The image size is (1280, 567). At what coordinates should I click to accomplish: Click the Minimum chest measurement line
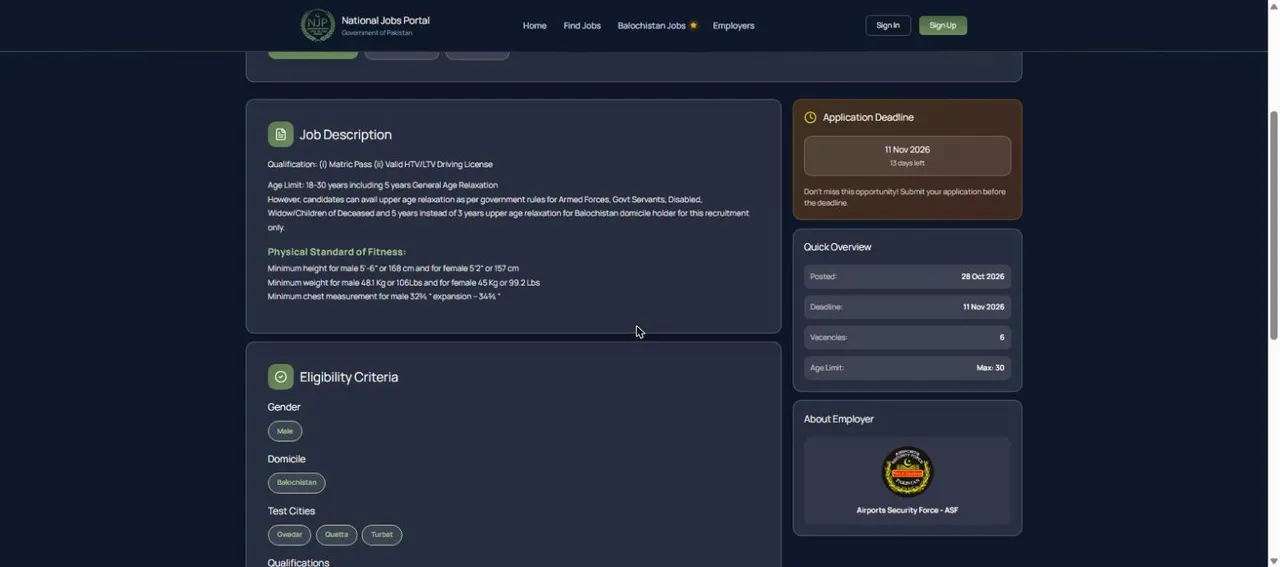coord(384,297)
